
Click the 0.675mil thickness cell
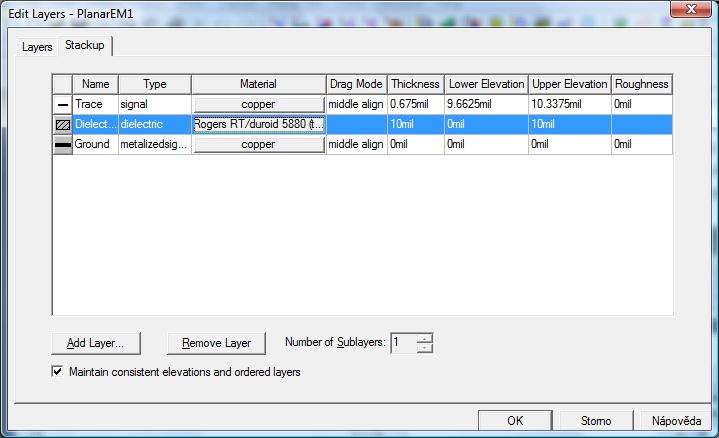[415, 105]
